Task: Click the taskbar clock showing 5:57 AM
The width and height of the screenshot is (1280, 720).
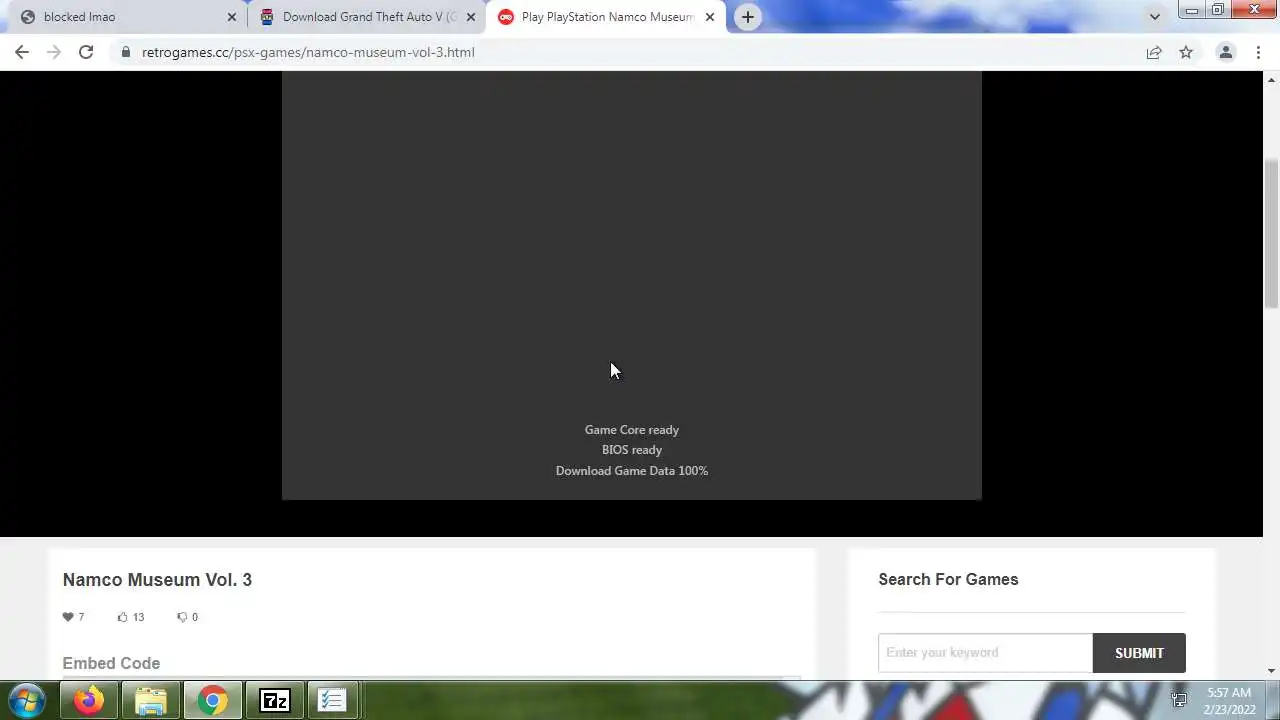Action: coord(1229,701)
